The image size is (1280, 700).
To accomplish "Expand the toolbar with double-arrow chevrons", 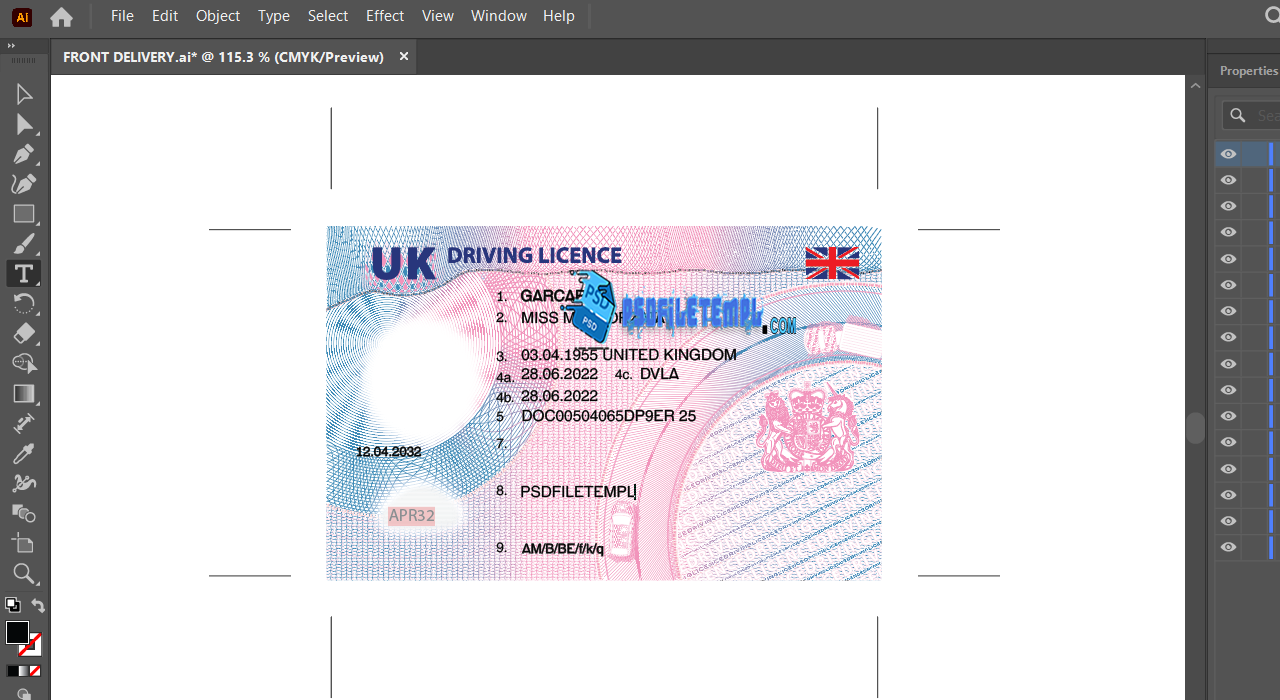I will (x=11, y=46).
